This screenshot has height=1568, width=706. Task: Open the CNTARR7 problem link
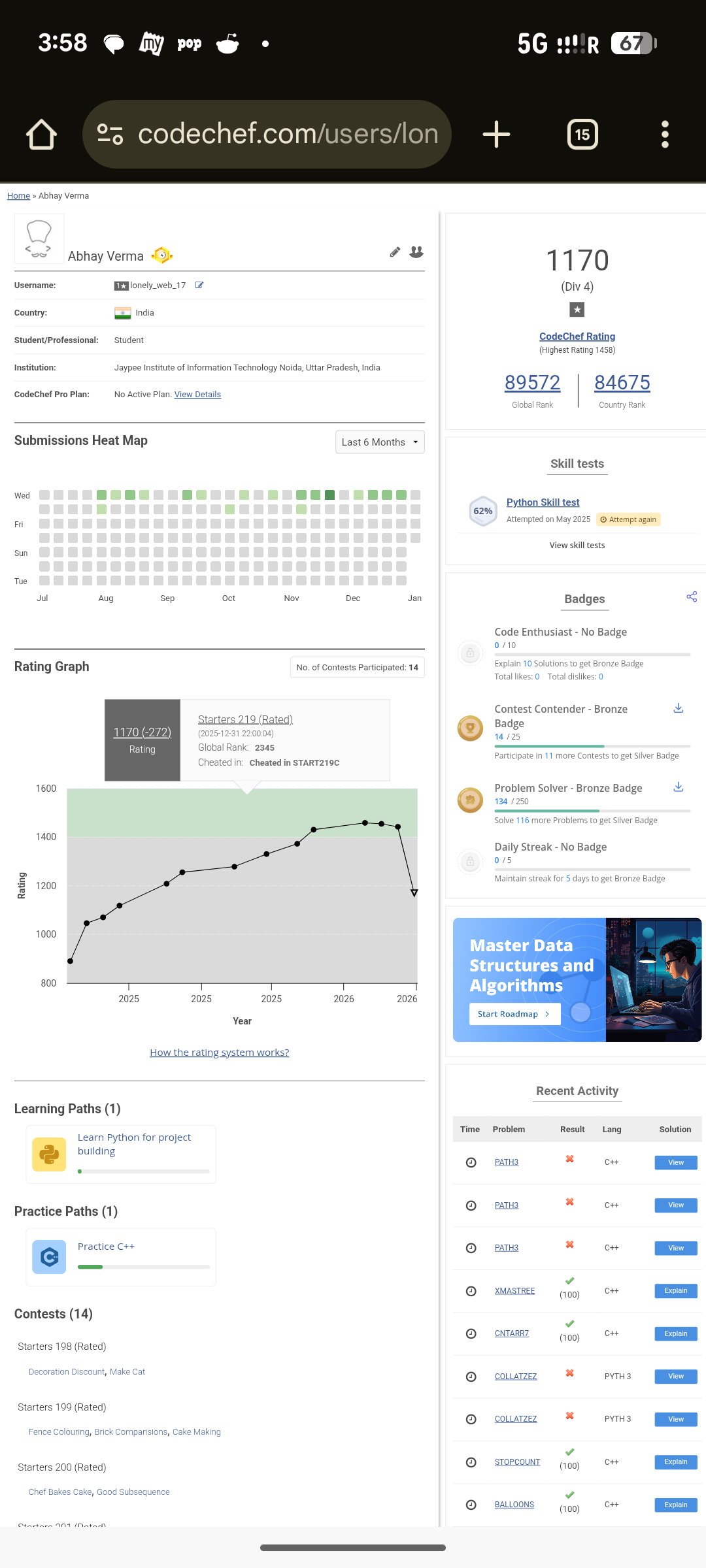(512, 1334)
